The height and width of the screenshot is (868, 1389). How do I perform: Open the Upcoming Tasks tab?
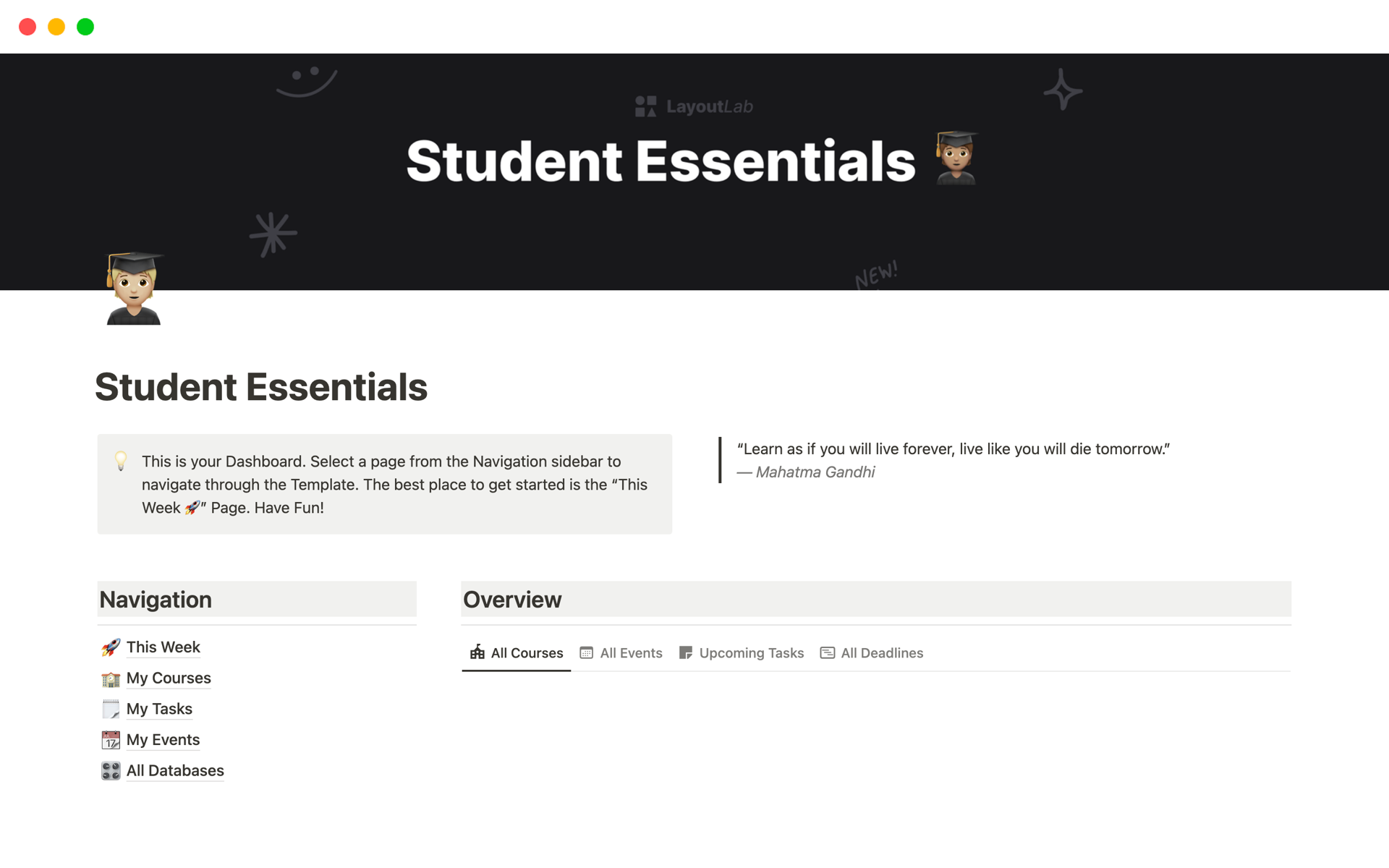tap(742, 653)
